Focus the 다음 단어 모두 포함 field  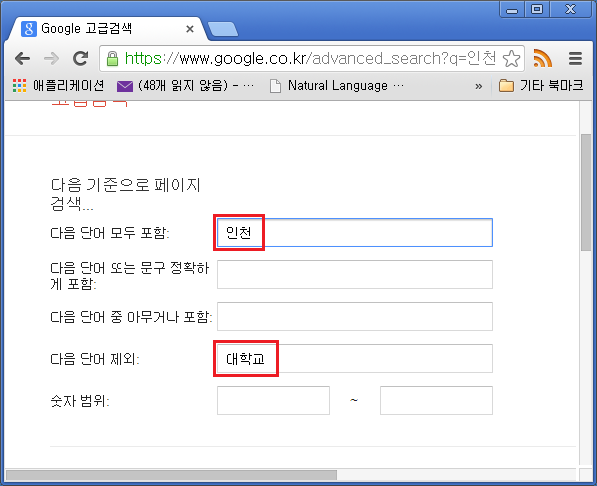354,232
